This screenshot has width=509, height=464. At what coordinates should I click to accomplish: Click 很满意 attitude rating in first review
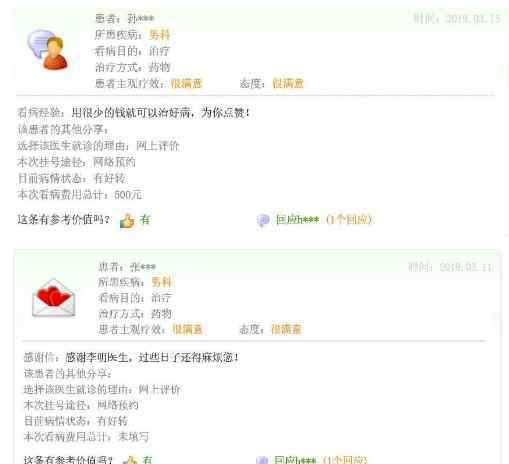click(x=288, y=83)
